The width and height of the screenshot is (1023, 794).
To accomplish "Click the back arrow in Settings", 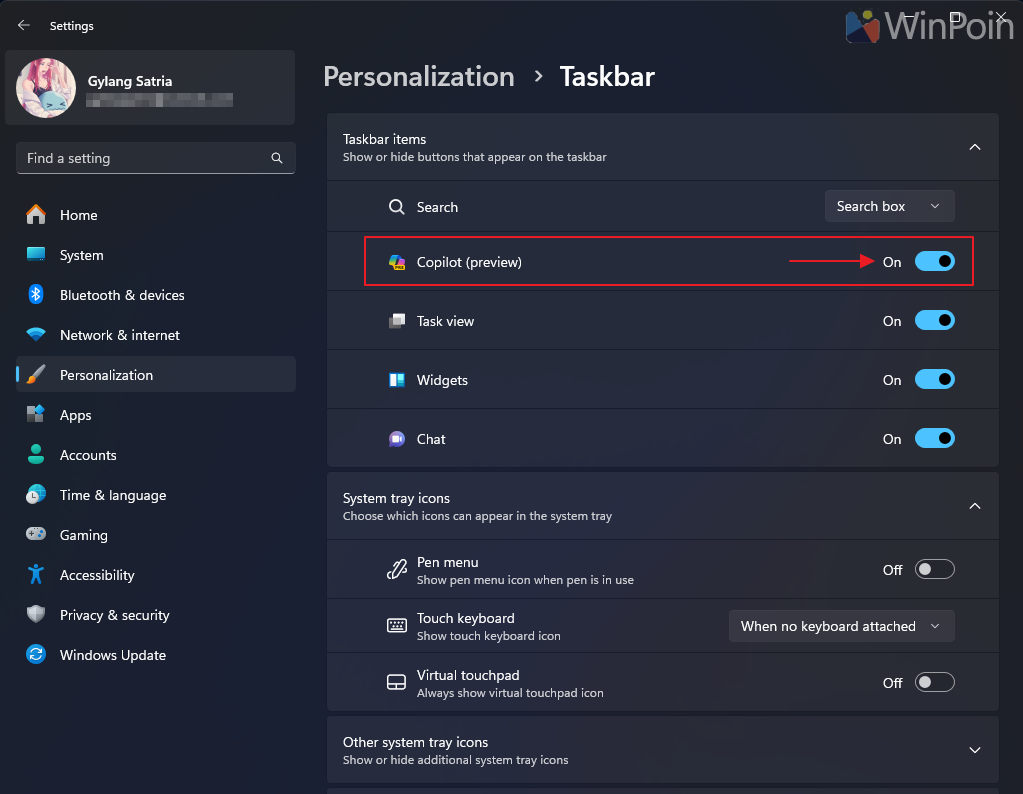I will click(x=23, y=25).
